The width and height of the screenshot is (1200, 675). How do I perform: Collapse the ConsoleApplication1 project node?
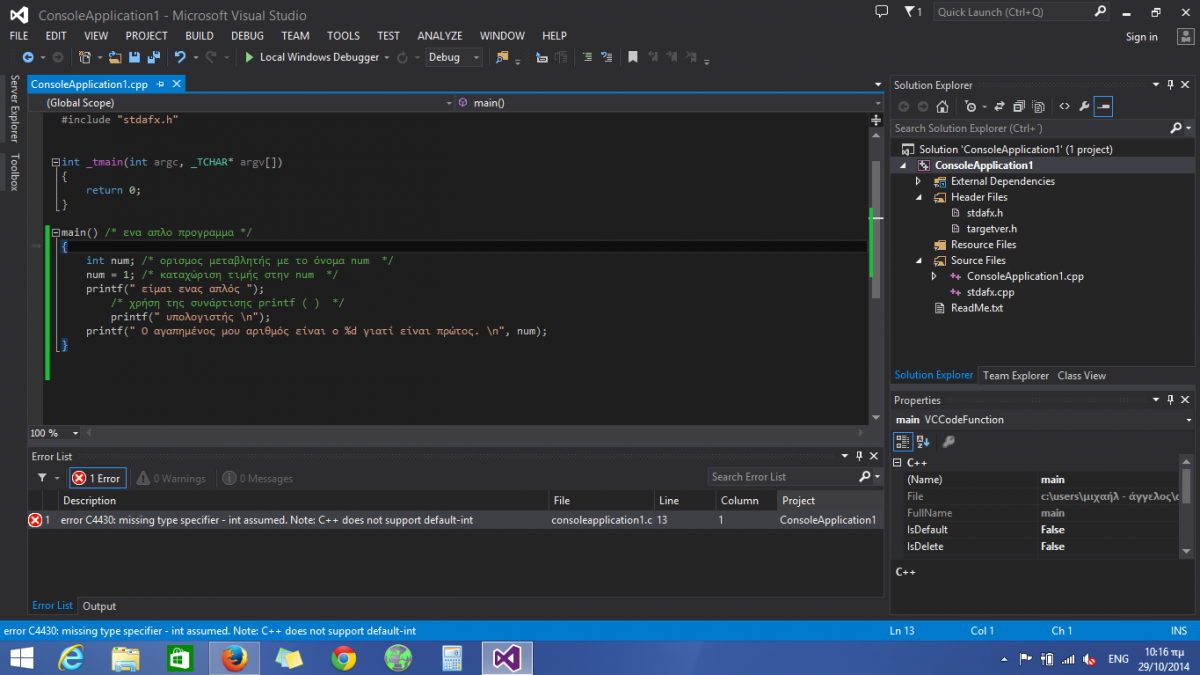click(904, 165)
